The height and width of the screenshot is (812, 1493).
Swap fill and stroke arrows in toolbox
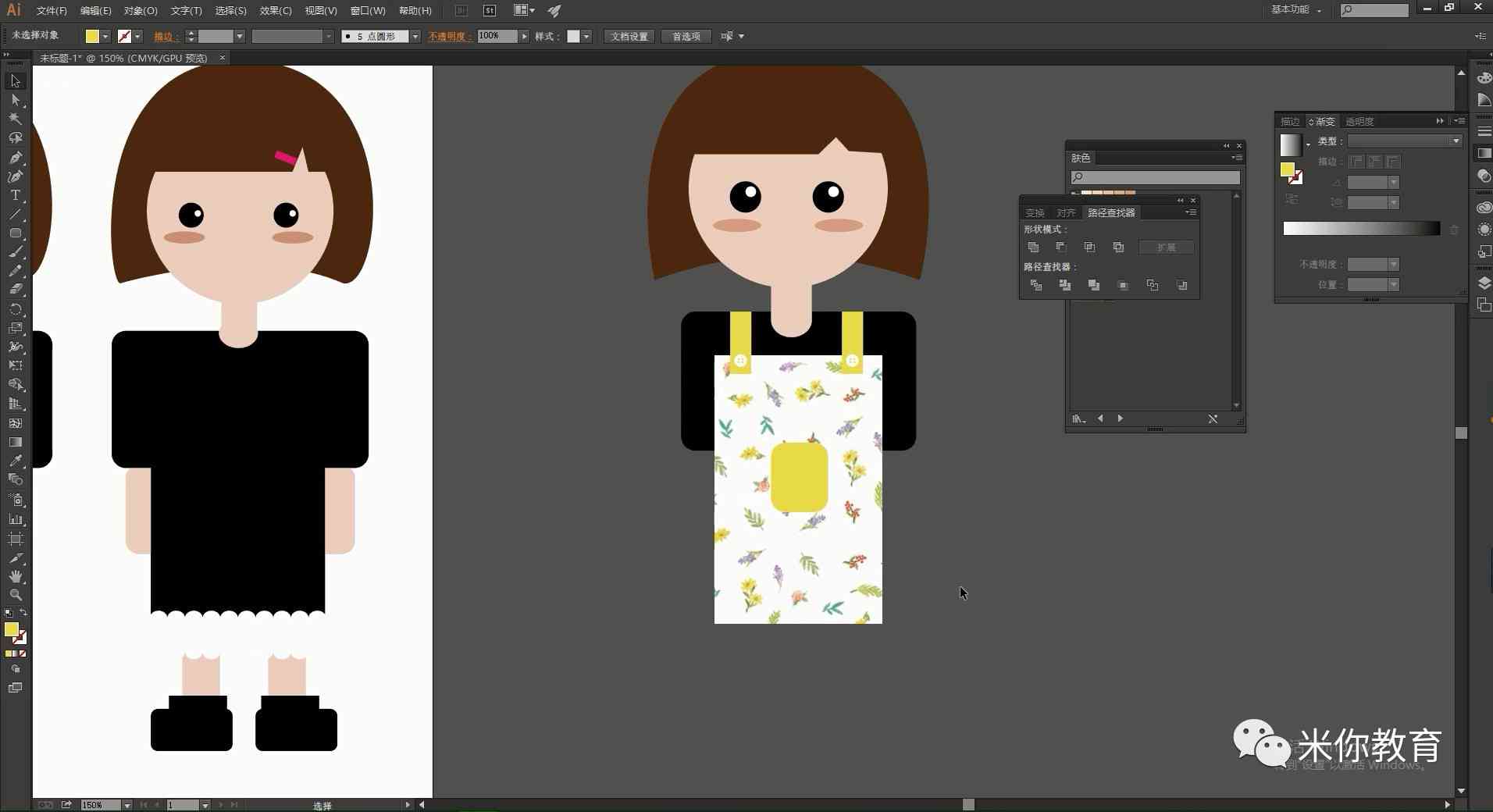click(23, 613)
